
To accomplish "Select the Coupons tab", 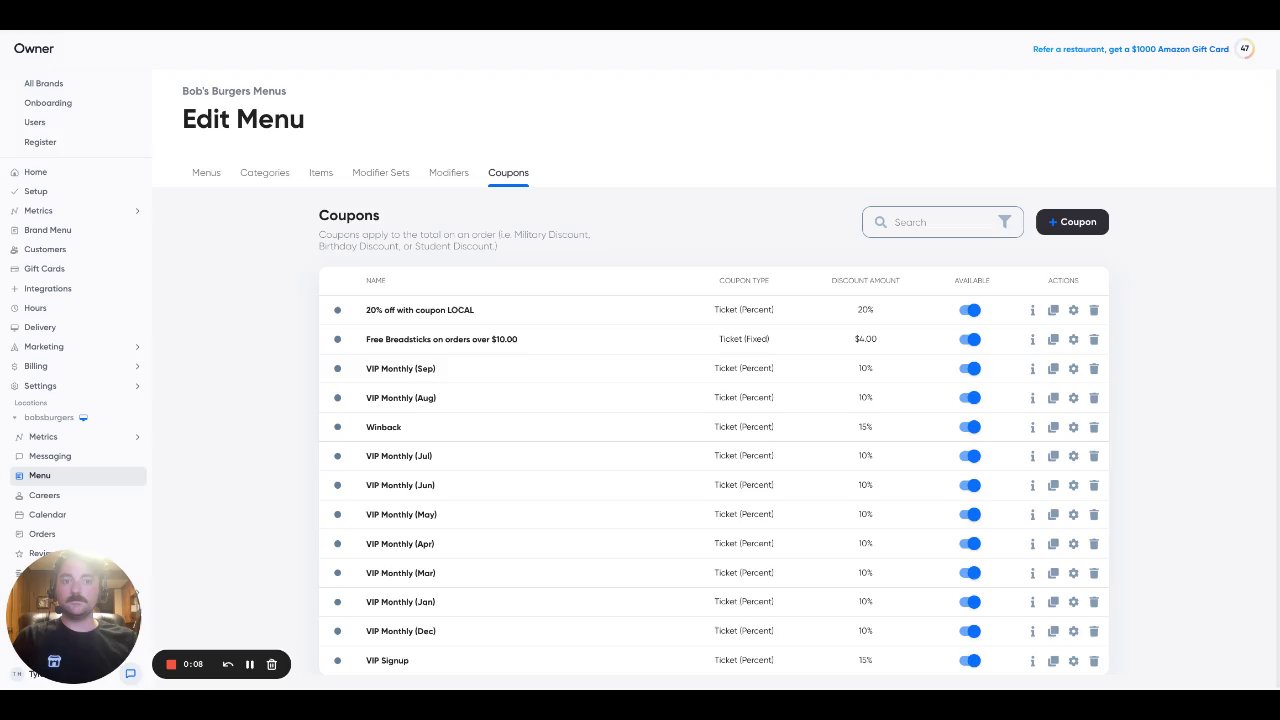I will click(508, 173).
